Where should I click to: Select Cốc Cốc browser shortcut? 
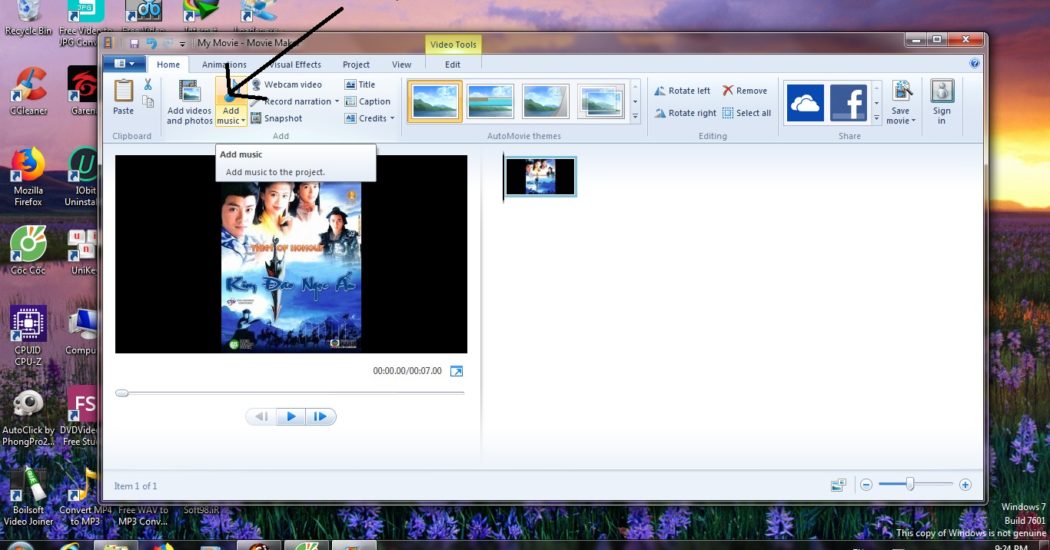coord(28,250)
